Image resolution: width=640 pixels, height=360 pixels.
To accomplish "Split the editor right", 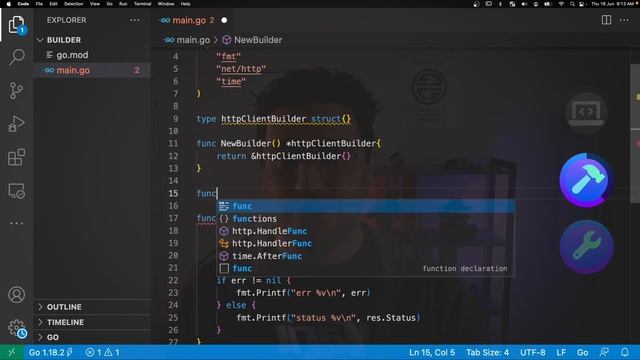I will coord(607,20).
